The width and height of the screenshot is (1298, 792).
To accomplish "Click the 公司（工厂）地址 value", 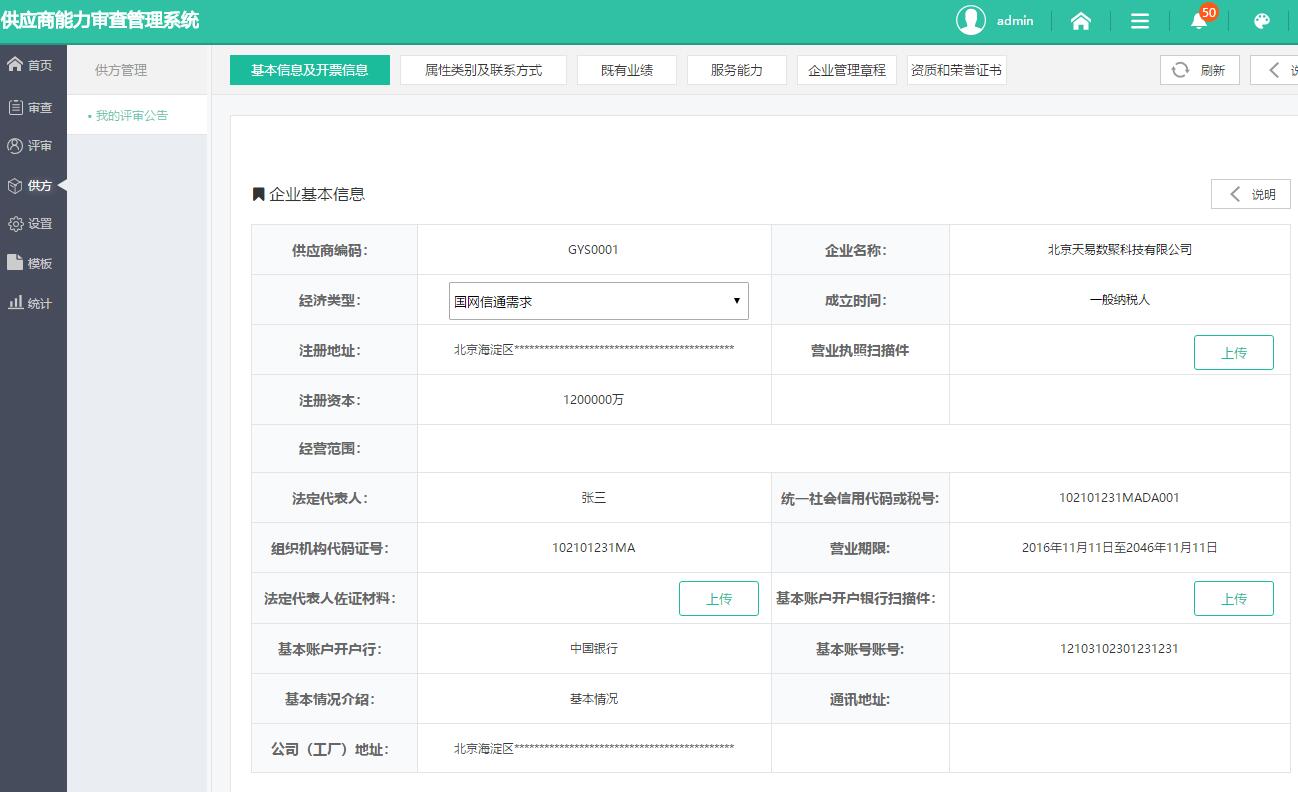I will click(594, 747).
